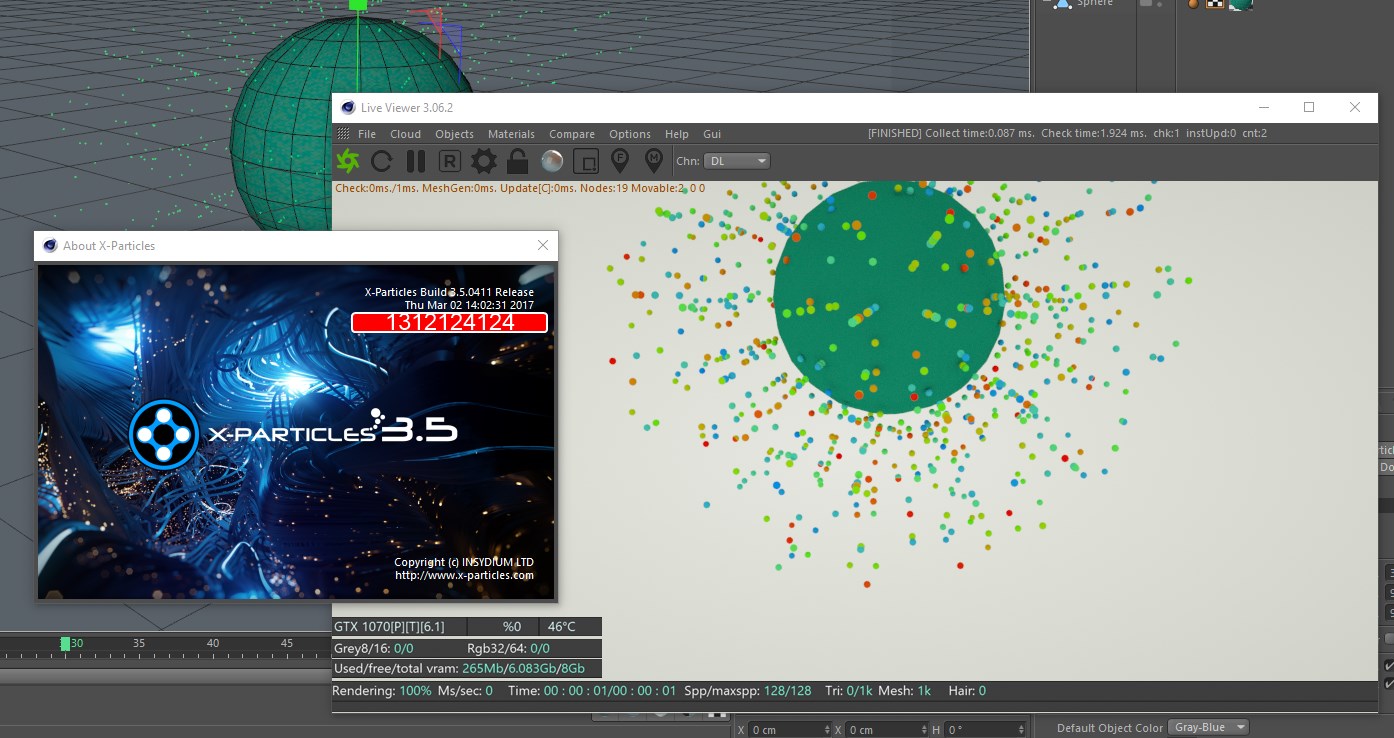The image size is (1394, 738).
Task: Click the 'X-Particles Build 3.5.0411 Release' text
Action: coord(449,292)
